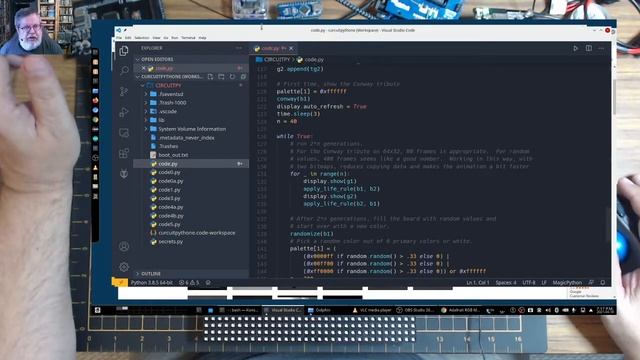Open the application launcher in OS taskbar
The height and width of the screenshot is (360, 640).
[98, 310]
